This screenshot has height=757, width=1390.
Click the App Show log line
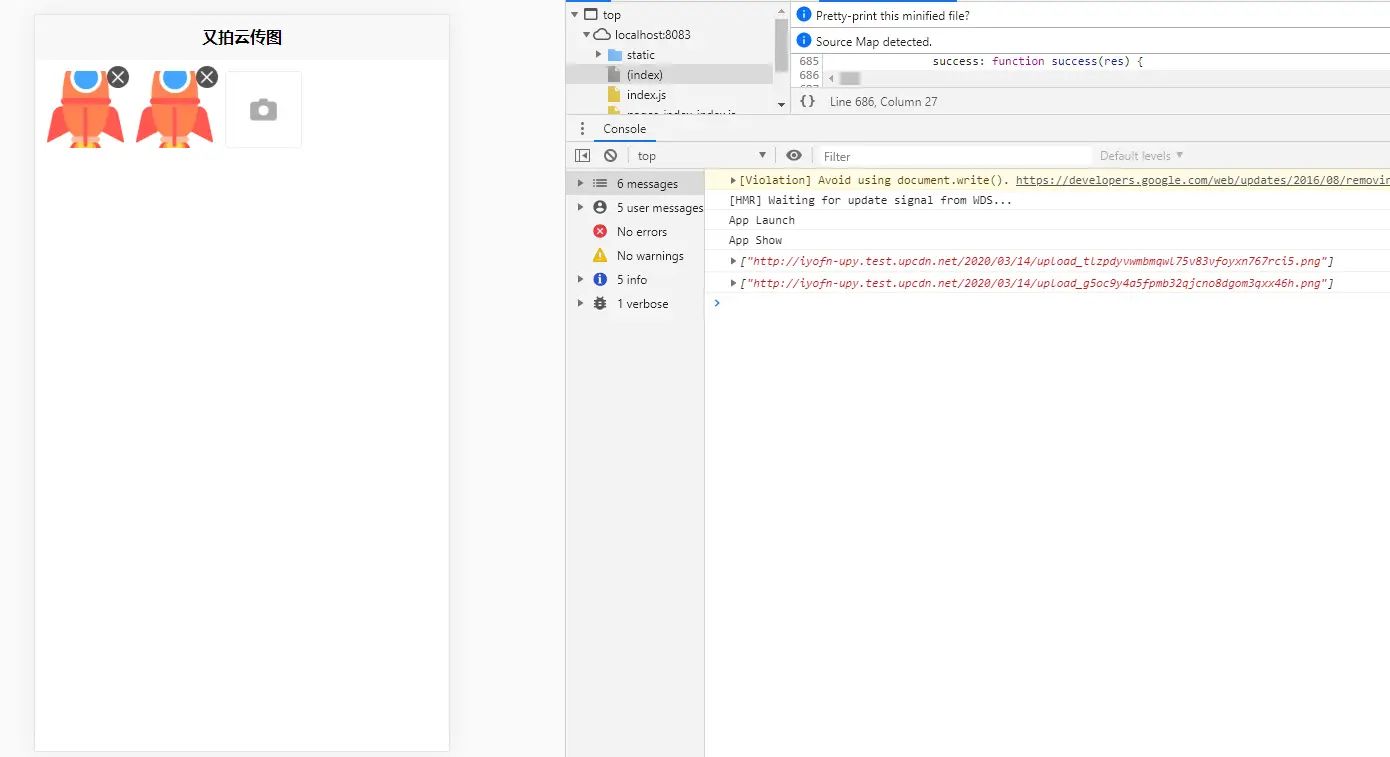(x=756, y=240)
